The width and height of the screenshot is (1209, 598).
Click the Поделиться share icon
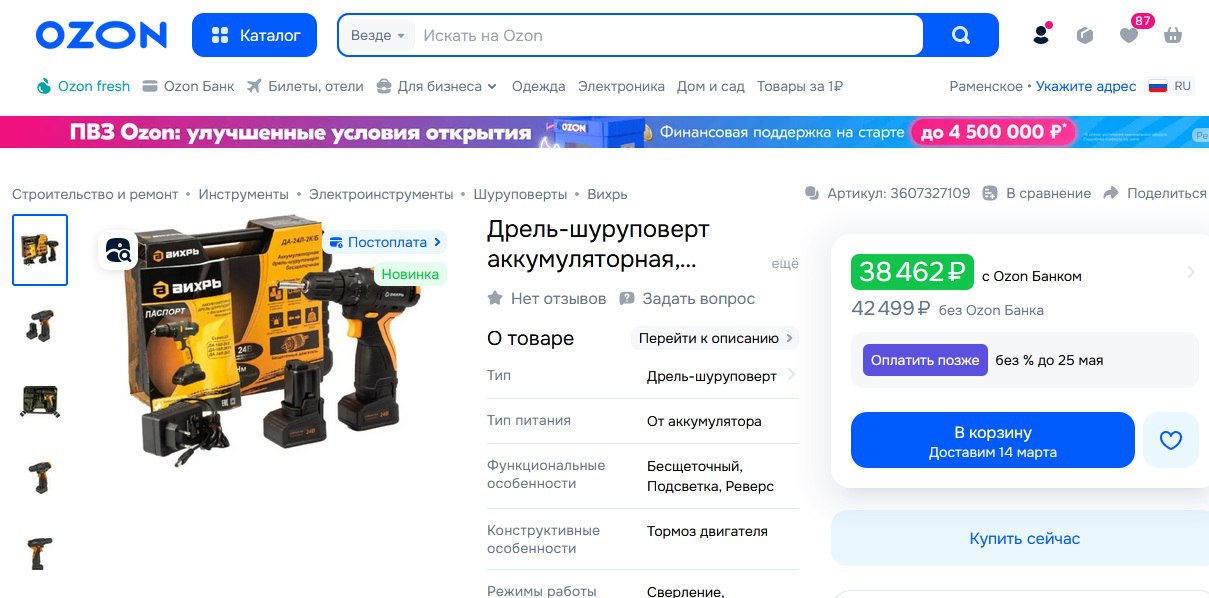point(1111,193)
